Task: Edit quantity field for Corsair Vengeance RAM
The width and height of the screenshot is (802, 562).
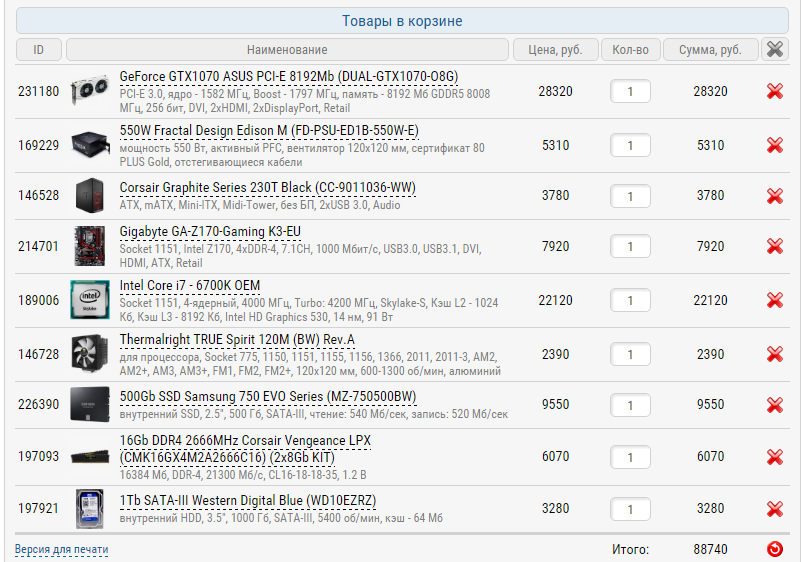Action: 630,457
